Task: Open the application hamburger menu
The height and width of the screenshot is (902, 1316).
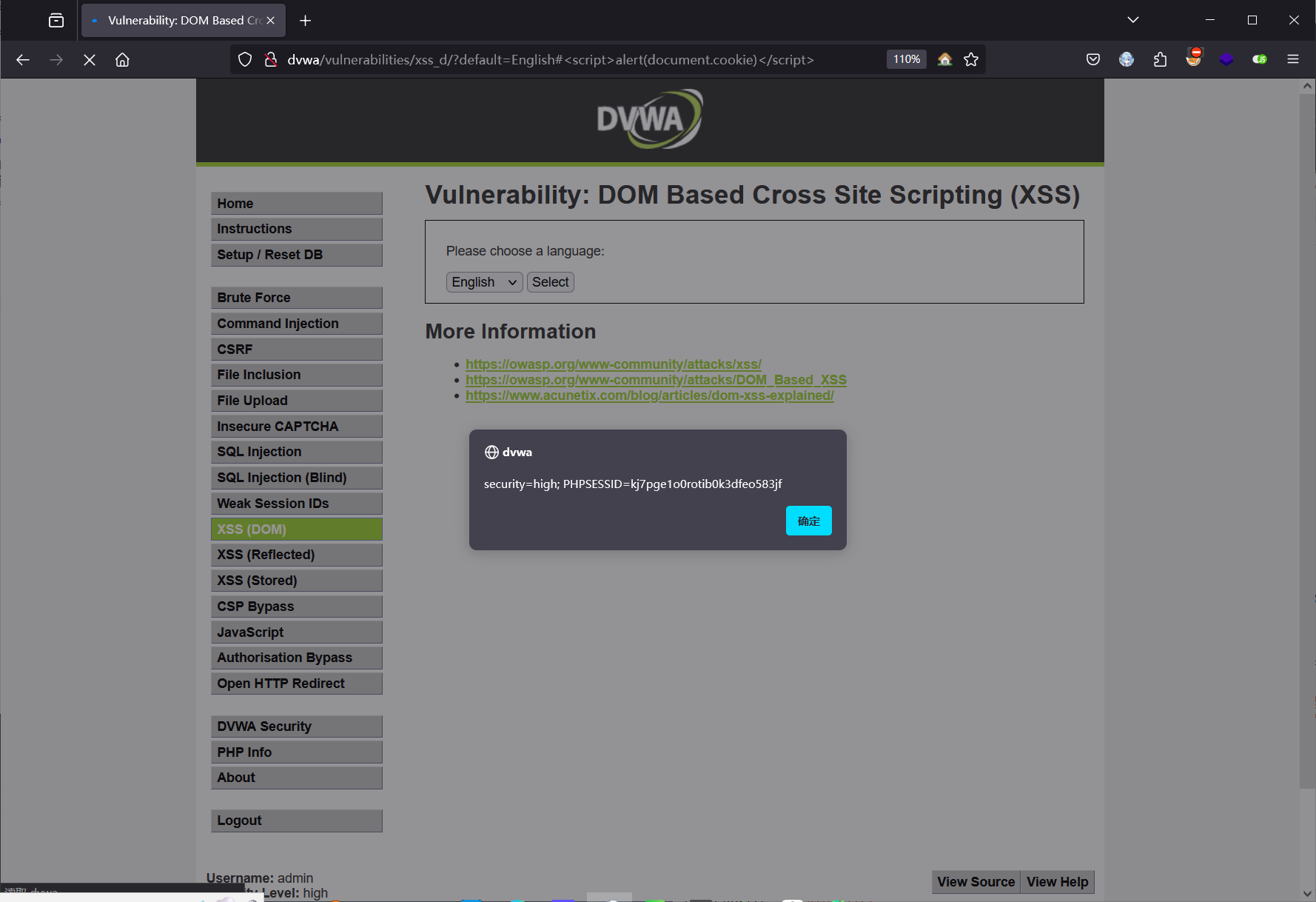Action: pyautogui.click(x=1293, y=59)
